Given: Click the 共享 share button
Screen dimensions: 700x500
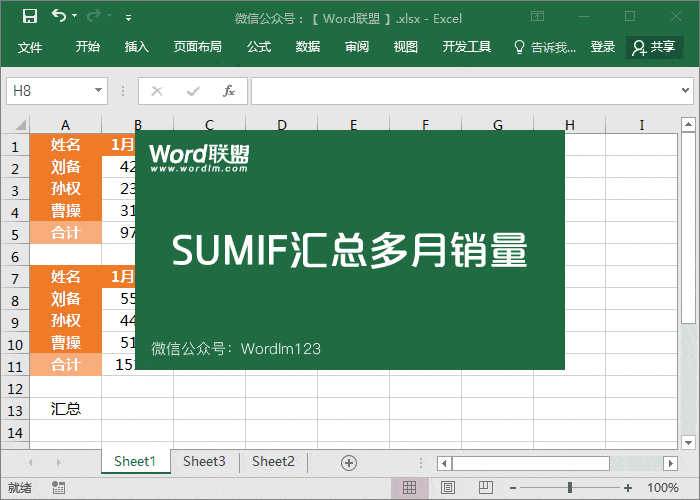Looking at the screenshot, I should coord(654,47).
